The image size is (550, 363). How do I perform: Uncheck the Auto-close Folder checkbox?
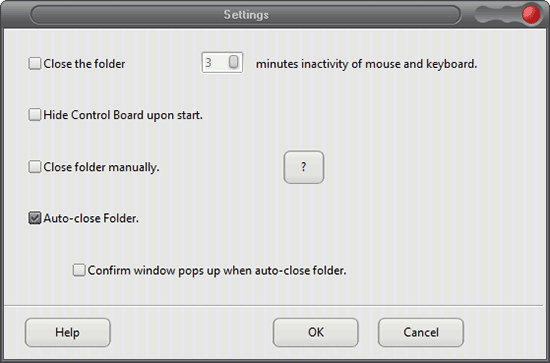coord(34,218)
